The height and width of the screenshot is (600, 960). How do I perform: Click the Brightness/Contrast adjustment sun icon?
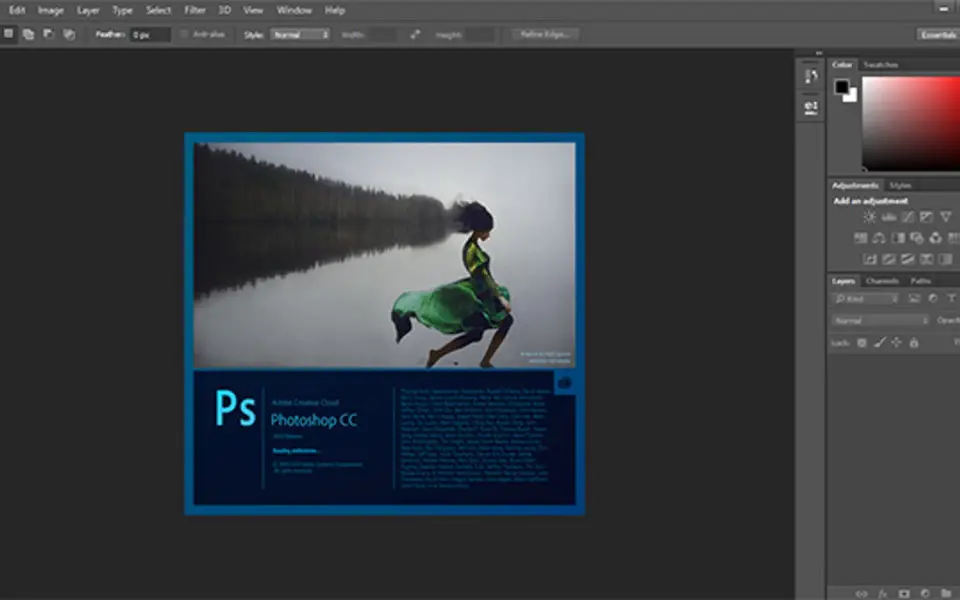pyautogui.click(x=870, y=217)
